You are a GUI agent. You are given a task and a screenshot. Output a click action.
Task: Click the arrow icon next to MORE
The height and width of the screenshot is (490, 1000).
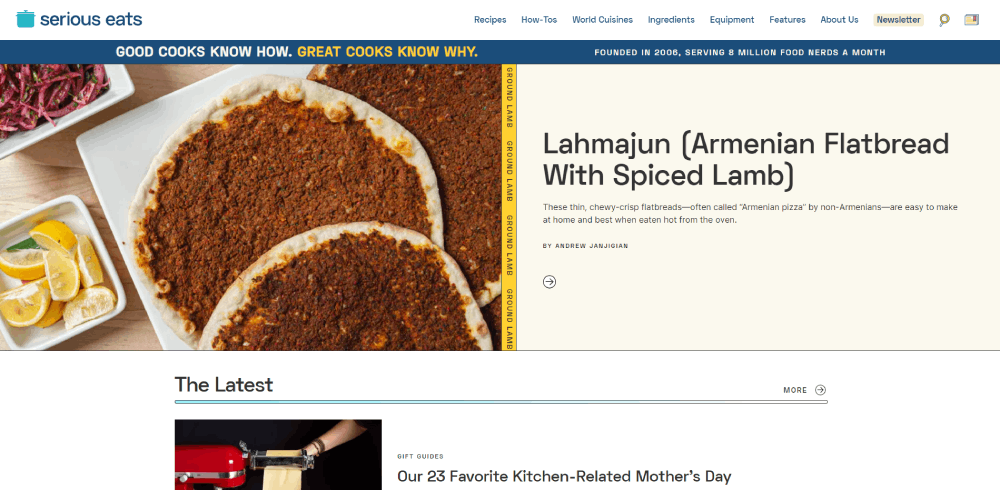coord(821,390)
